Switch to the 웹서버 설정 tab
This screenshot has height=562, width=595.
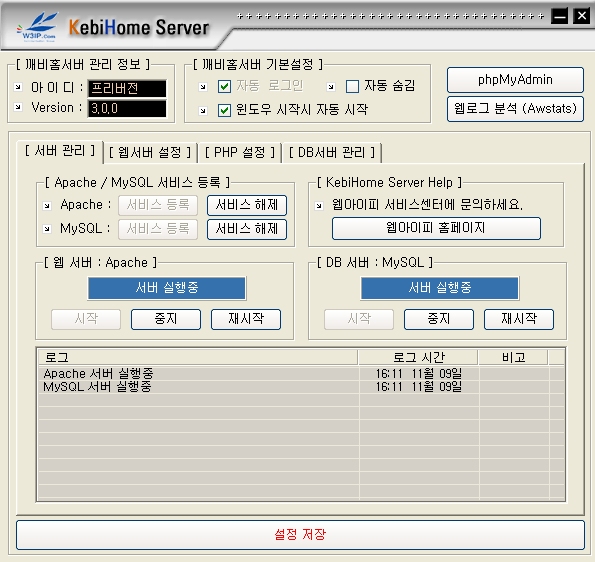click(x=150, y=153)
